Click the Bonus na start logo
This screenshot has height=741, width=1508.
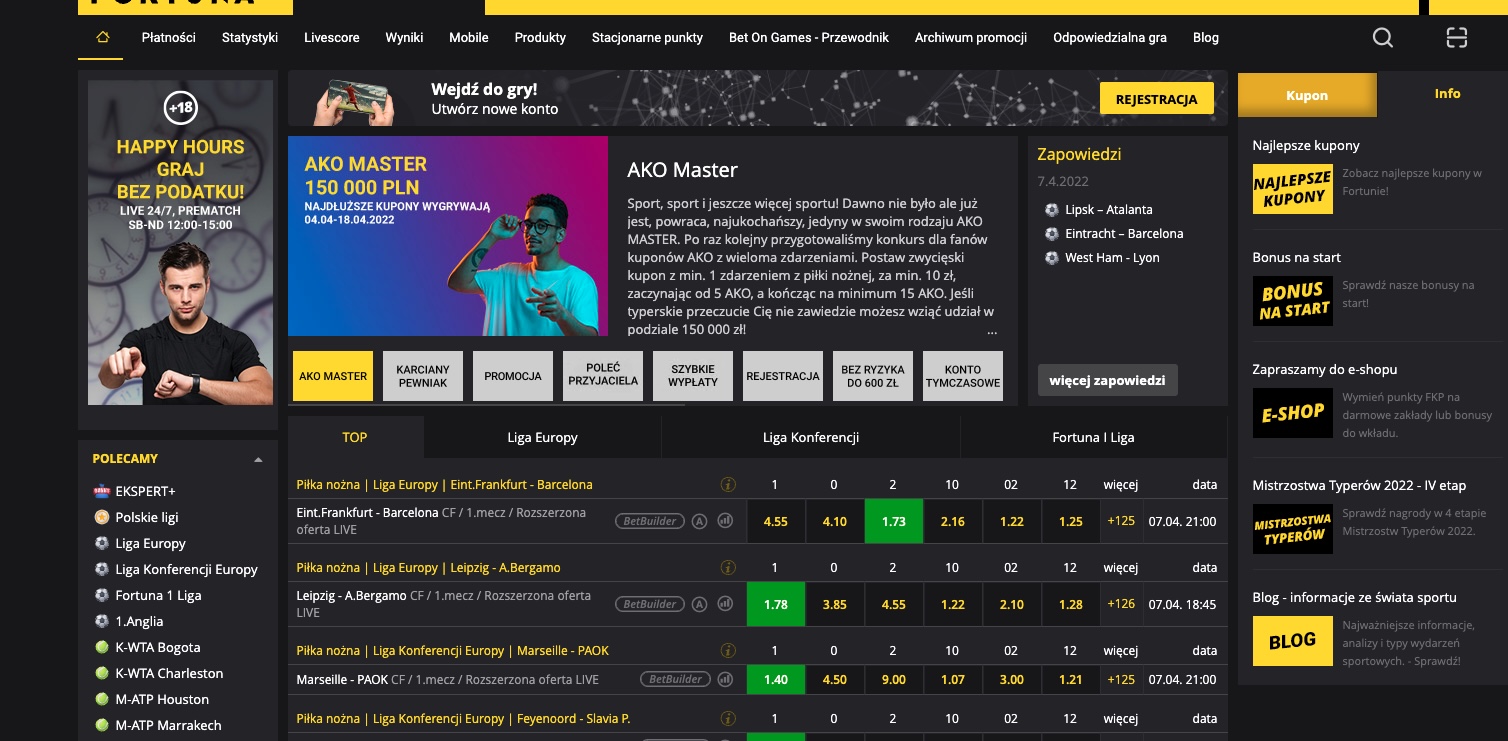[1293, 301]
